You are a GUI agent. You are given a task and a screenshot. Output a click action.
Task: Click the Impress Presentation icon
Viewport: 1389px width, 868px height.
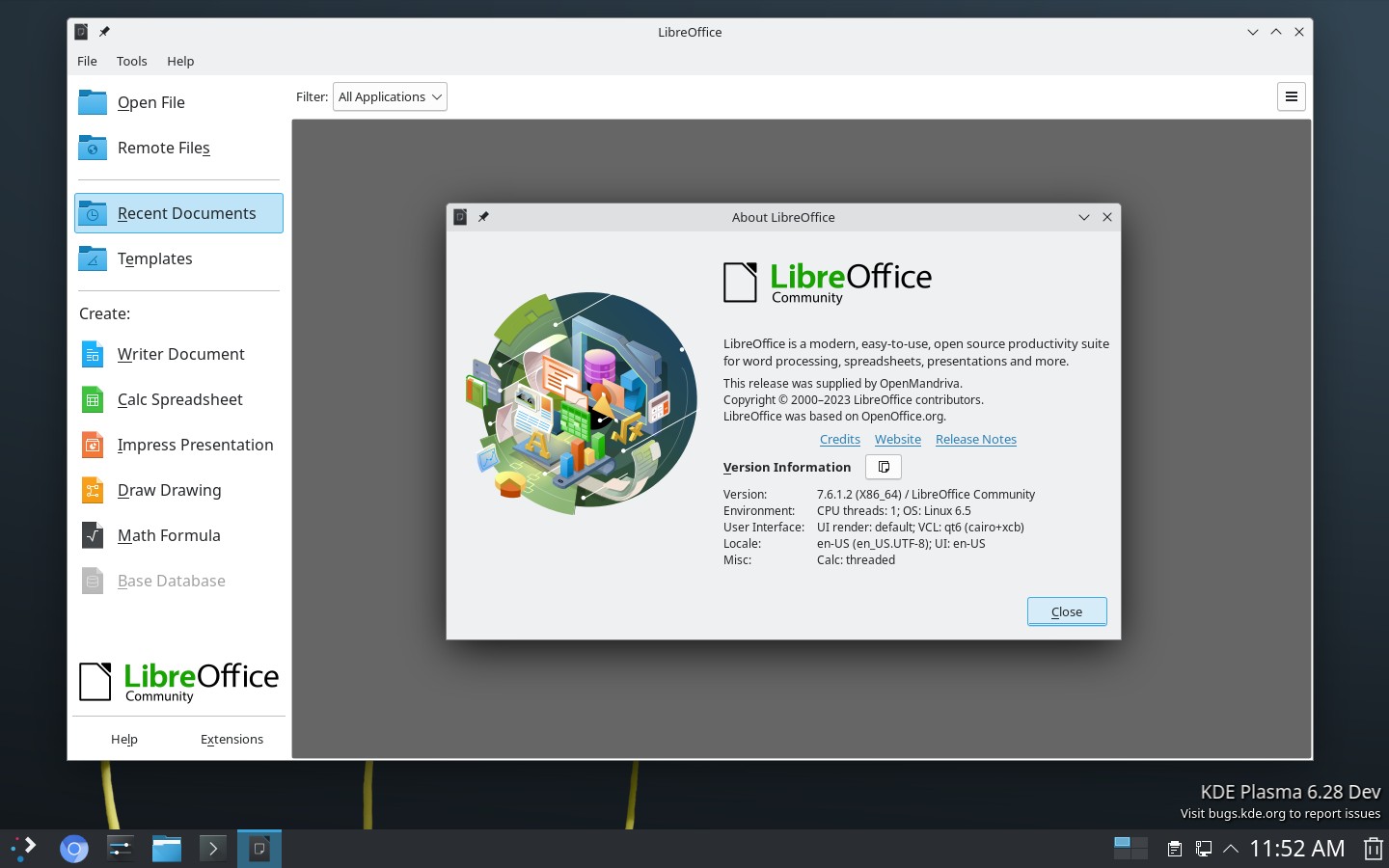click(x=93, y=445)
